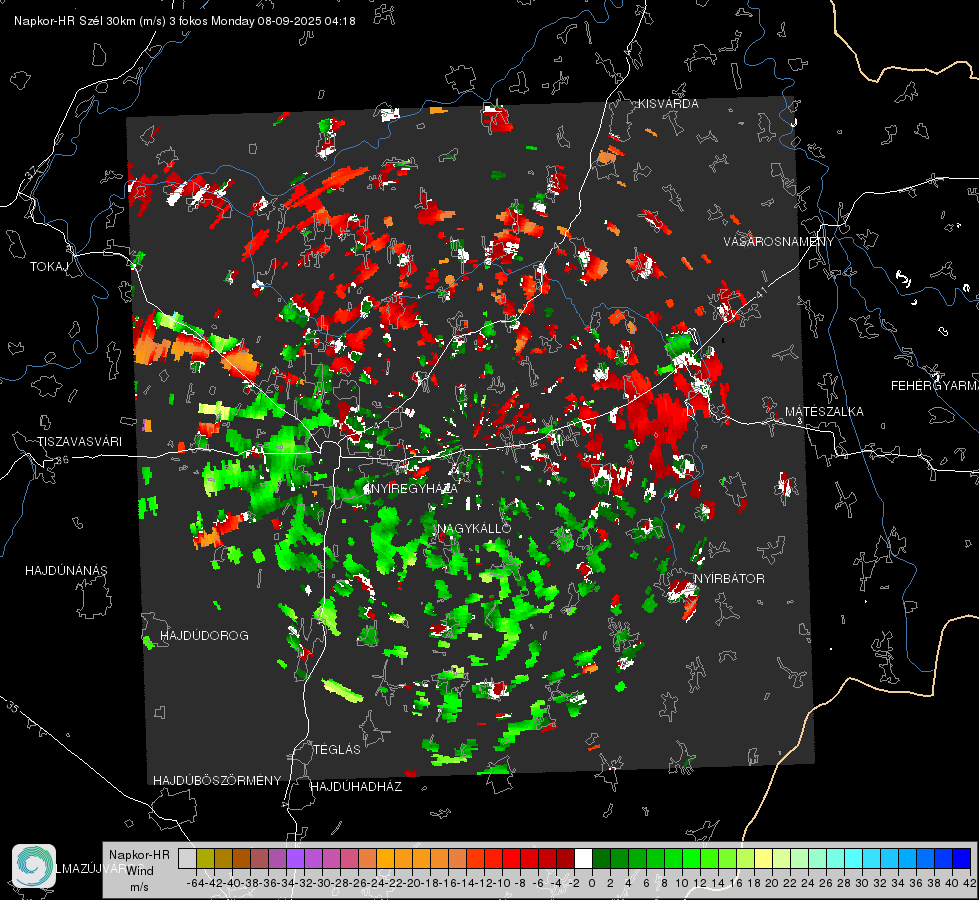Click the TISZAVASVÁRI town label
Screen dimensions: 979x900
coord(80,442)
